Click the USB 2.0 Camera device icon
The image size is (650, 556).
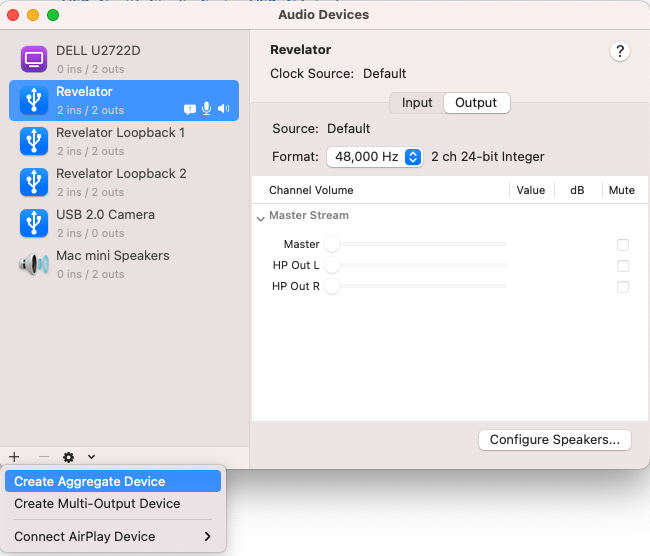tap(34, 223)
